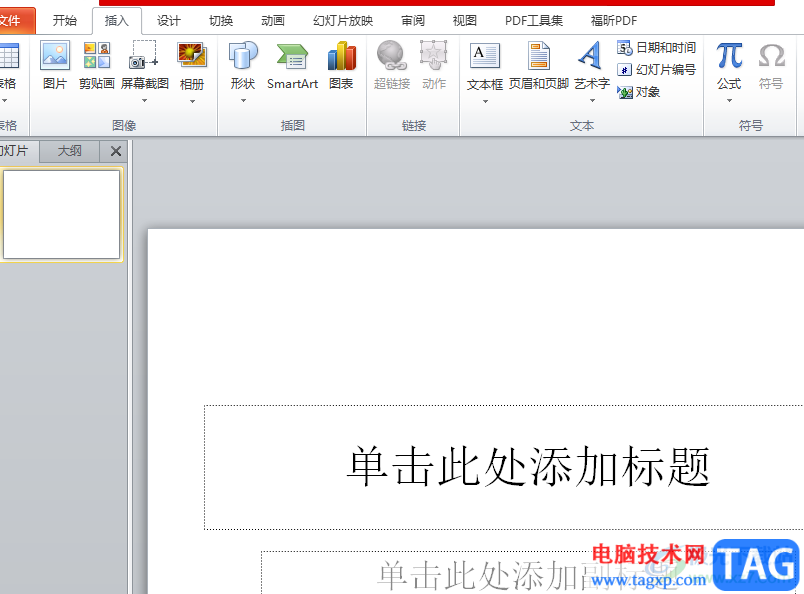Expand the Table (表格) dropdown arrow
This screenshot has height=594, width=804.
pyautogui.click(x=4, y=101)
